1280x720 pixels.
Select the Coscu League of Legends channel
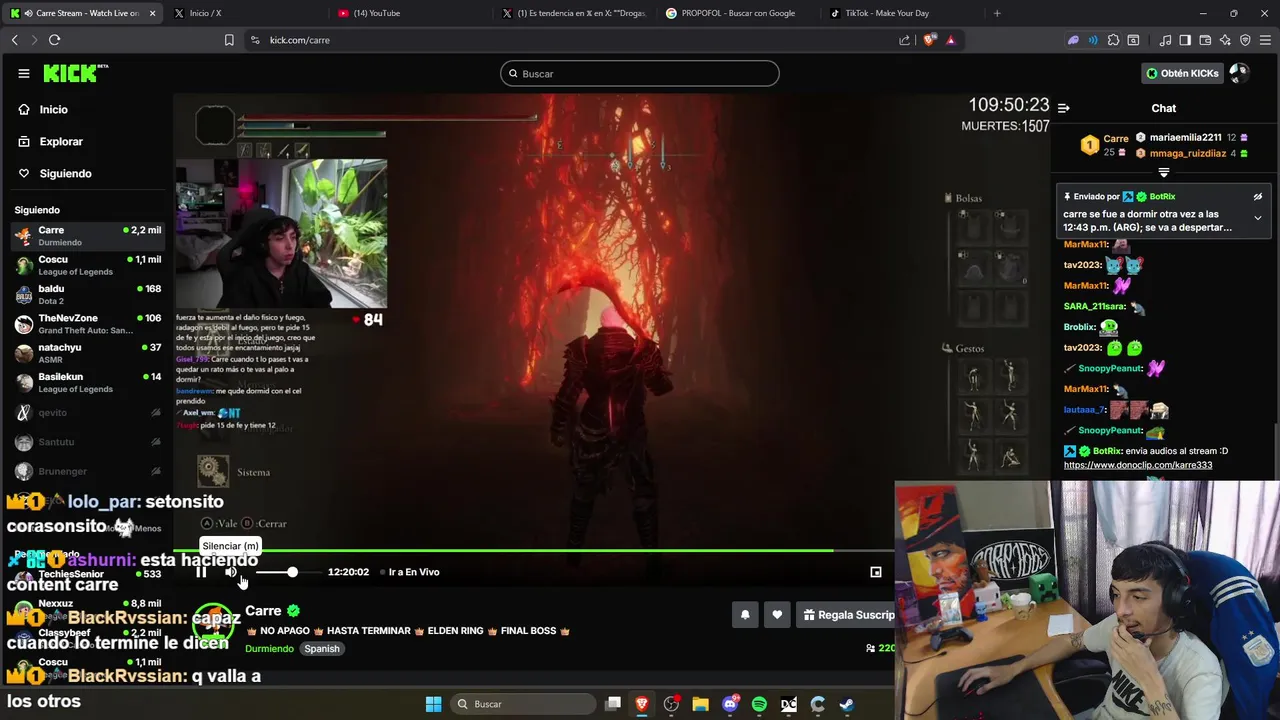tap(88, 265)
